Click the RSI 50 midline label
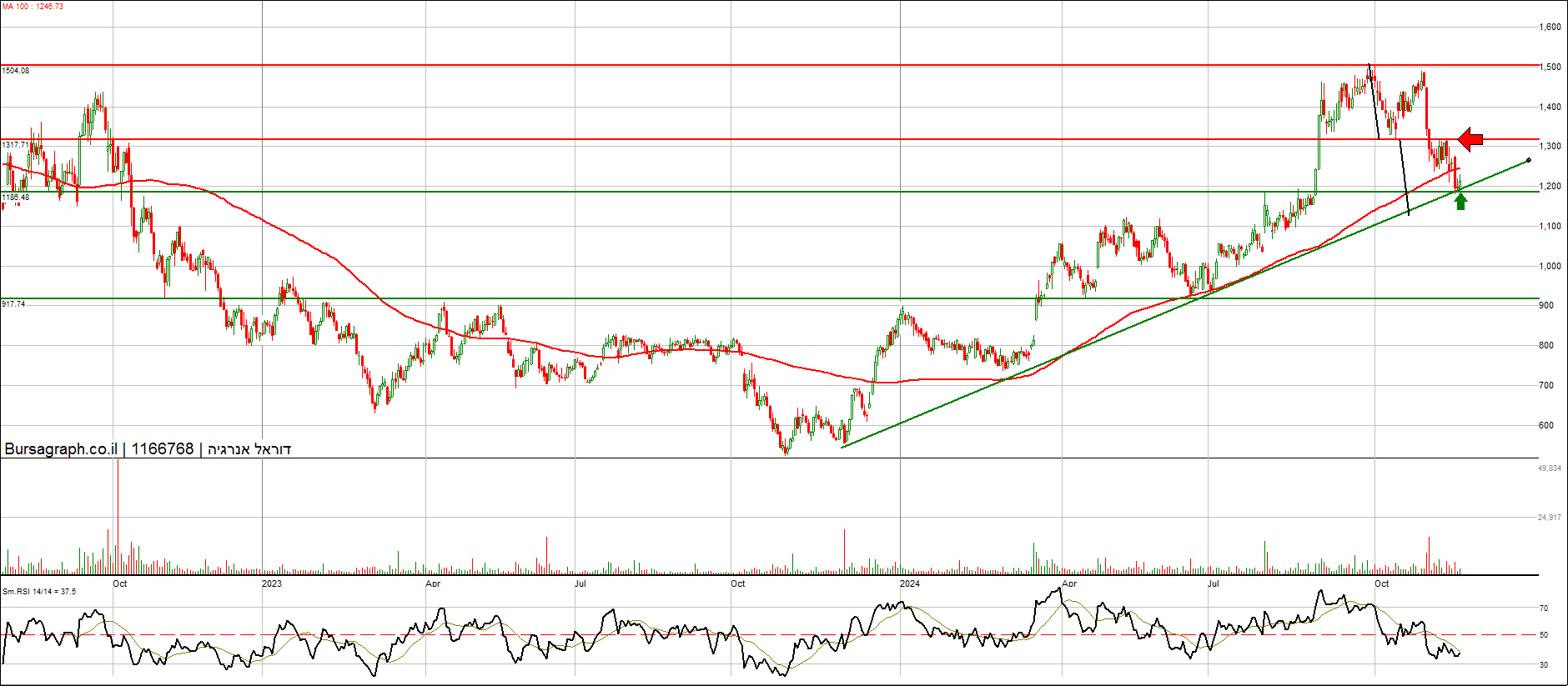The height and width of the screenshot is (686, 1568). [1544, 635]
